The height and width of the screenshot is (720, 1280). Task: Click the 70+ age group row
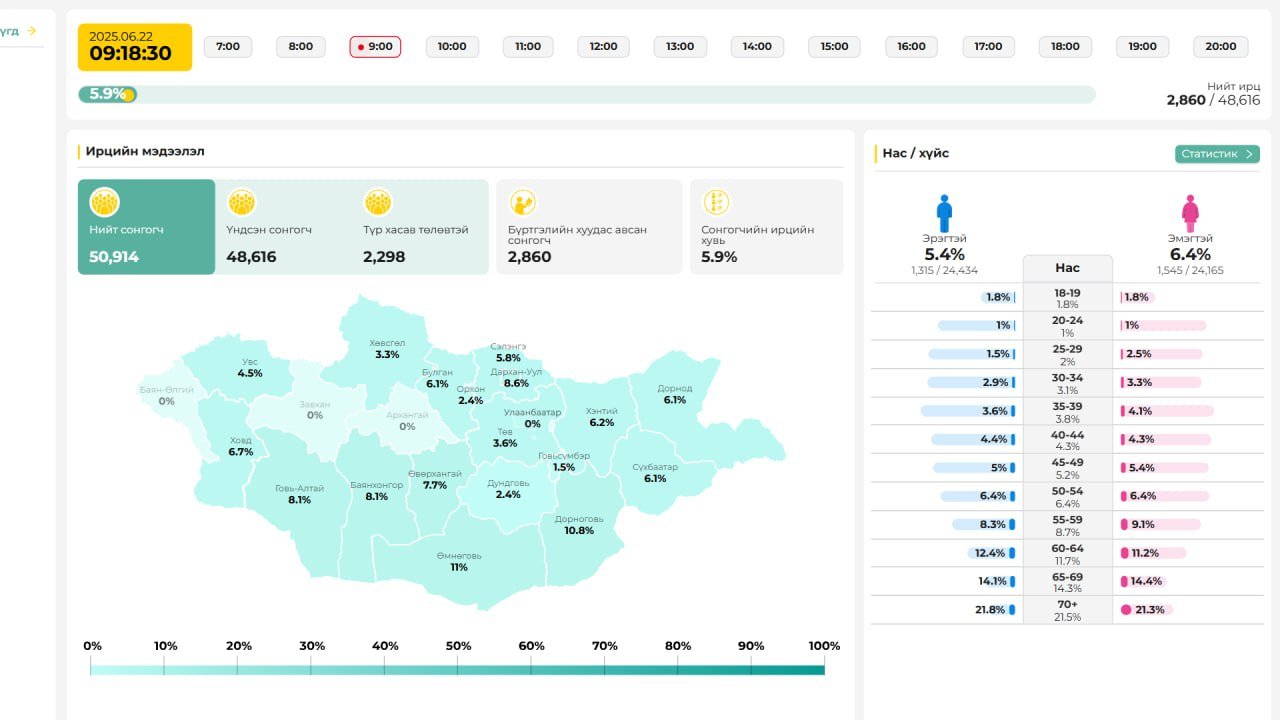pyautogui.click(x=1067, y=610)
